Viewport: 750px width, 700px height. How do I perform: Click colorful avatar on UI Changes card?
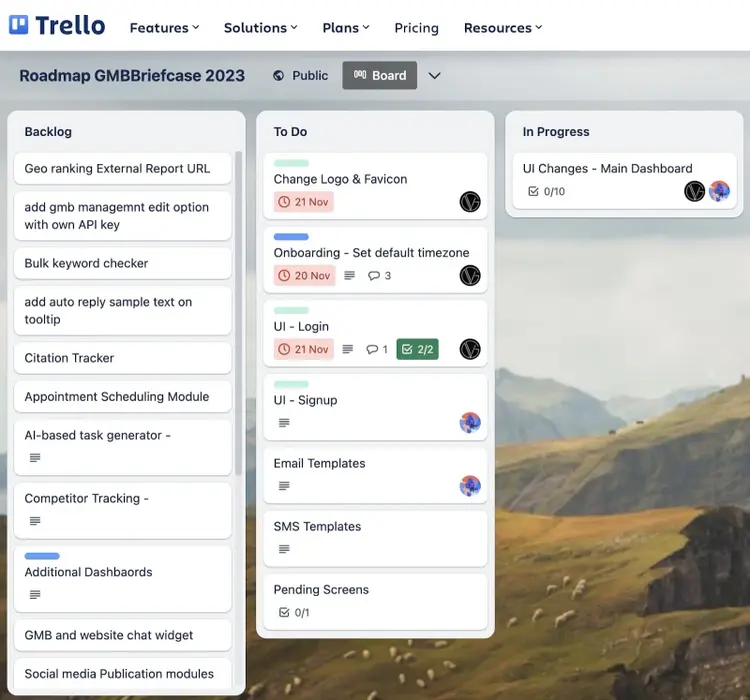point(719,191)
